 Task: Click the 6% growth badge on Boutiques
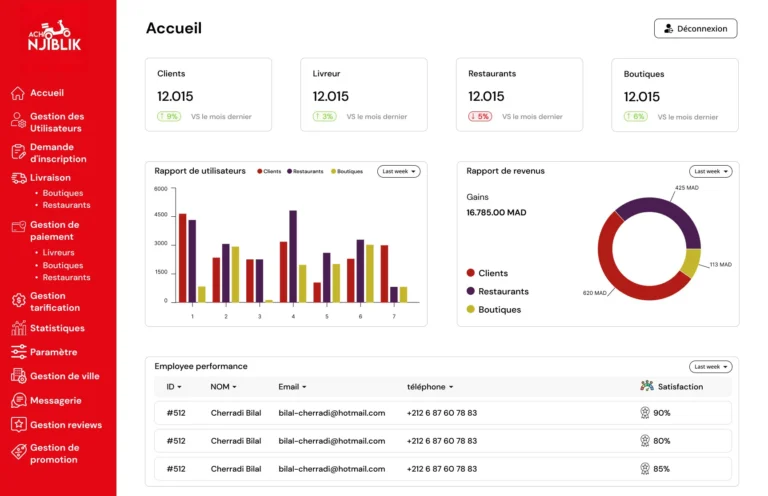coord(636,117)
